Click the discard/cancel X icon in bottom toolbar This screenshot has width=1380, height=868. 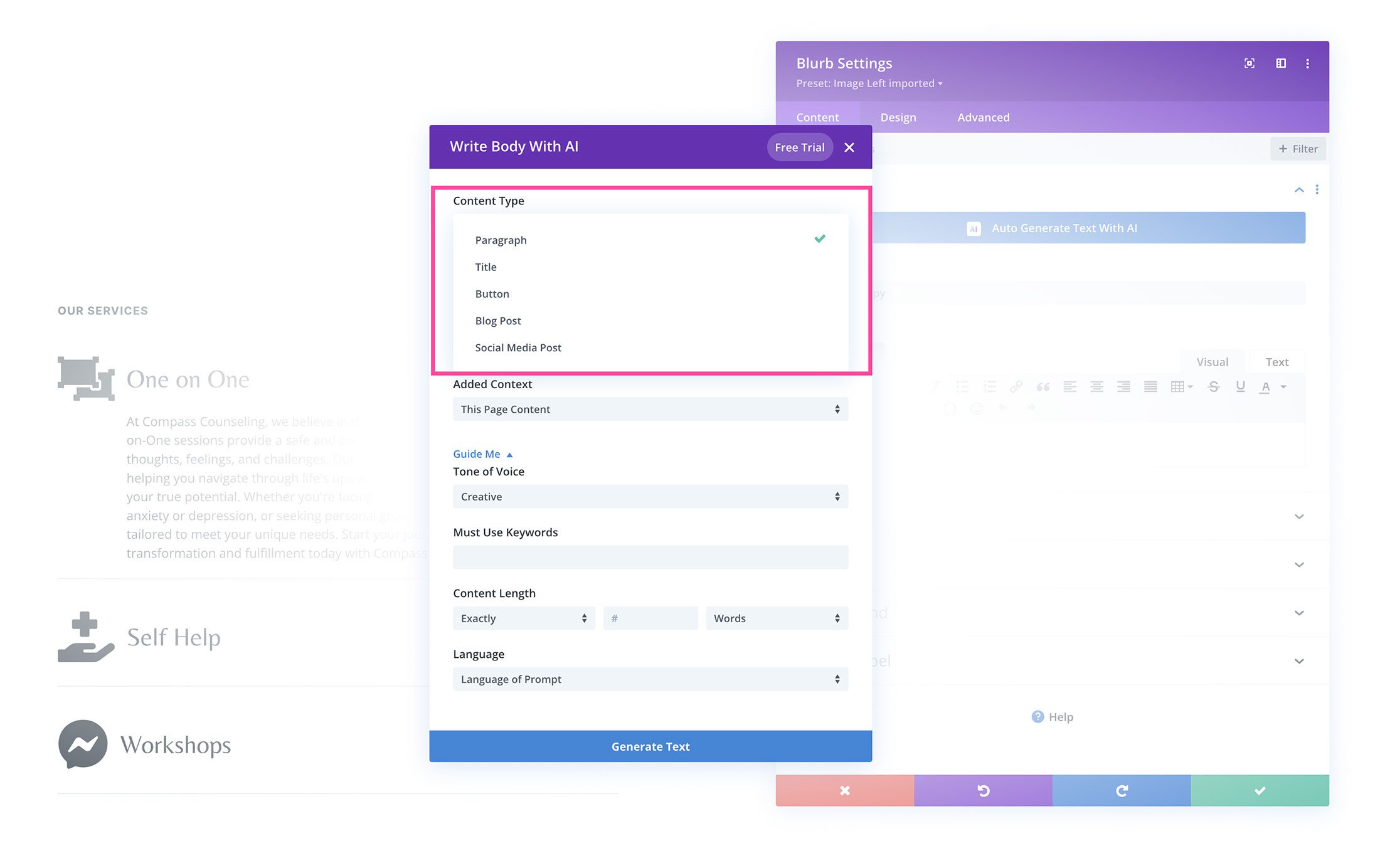845,790
